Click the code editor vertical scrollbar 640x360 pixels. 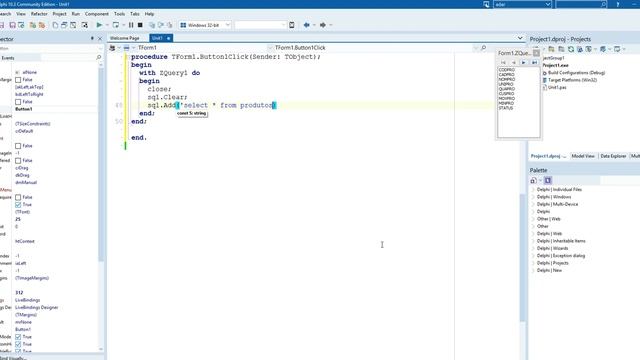(522, 259)
